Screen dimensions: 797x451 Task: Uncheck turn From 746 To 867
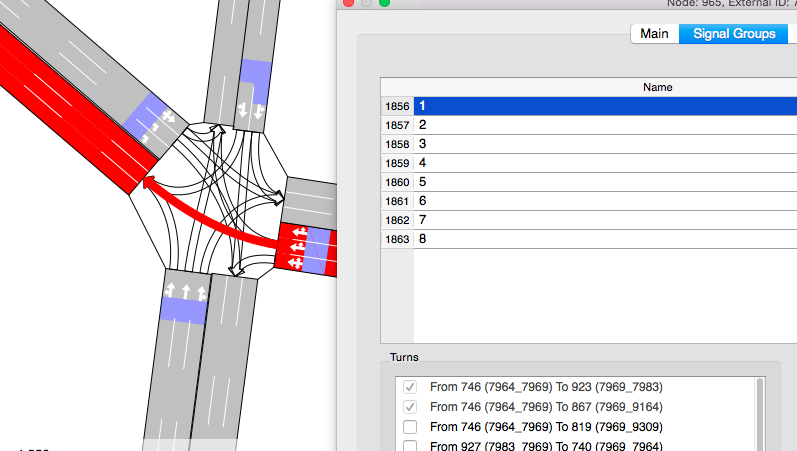click(409, 407)
